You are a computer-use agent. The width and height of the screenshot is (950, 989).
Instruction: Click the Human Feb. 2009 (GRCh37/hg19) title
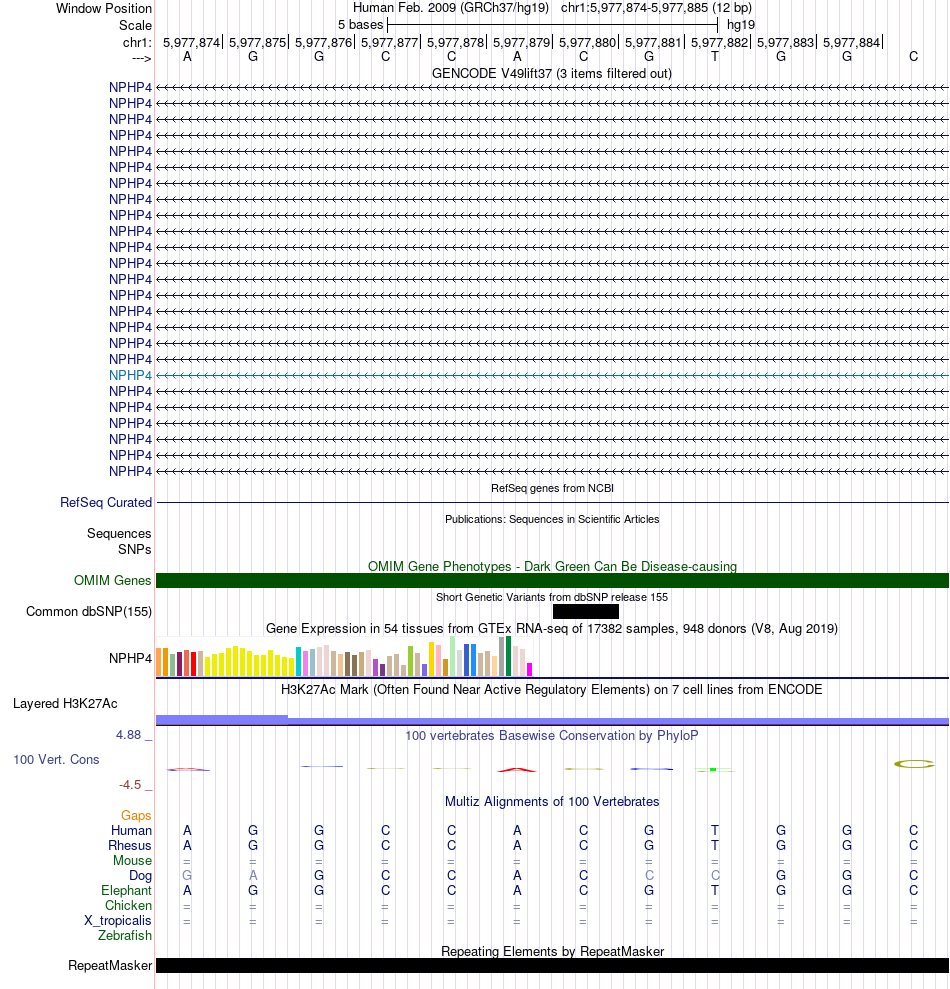(450, 8)
